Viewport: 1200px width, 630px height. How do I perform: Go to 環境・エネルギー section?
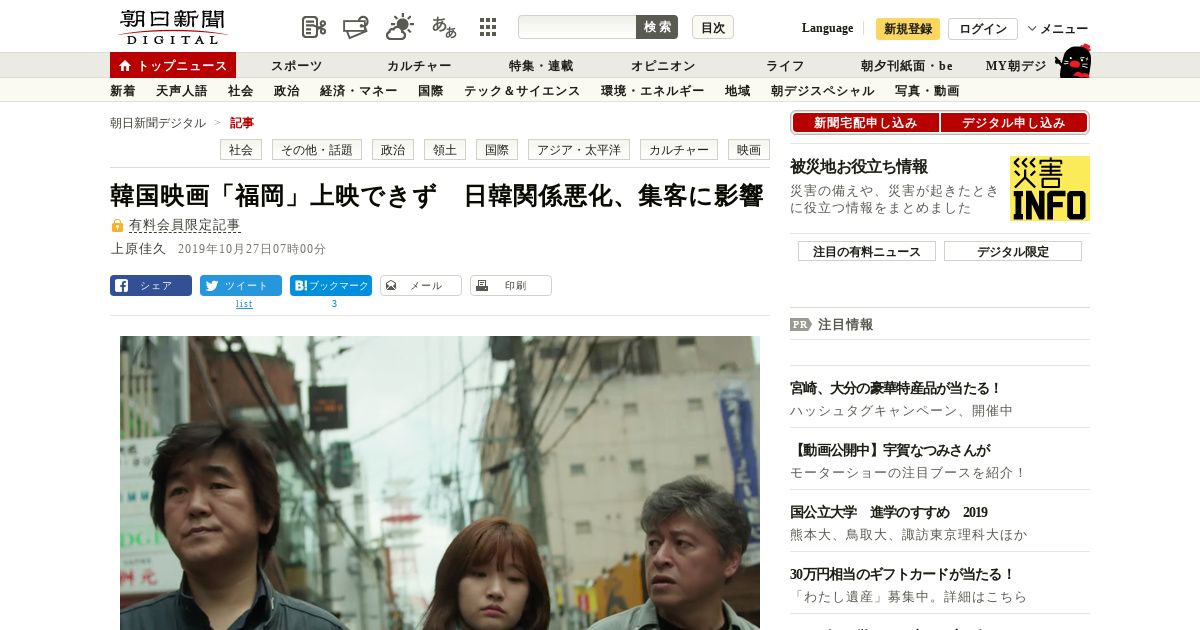(653, 91)
